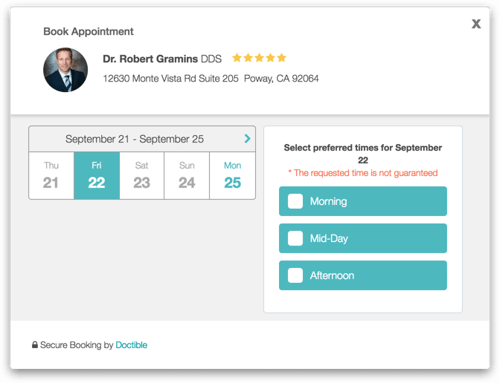Click the Afternoon time button label

(332, 276)
